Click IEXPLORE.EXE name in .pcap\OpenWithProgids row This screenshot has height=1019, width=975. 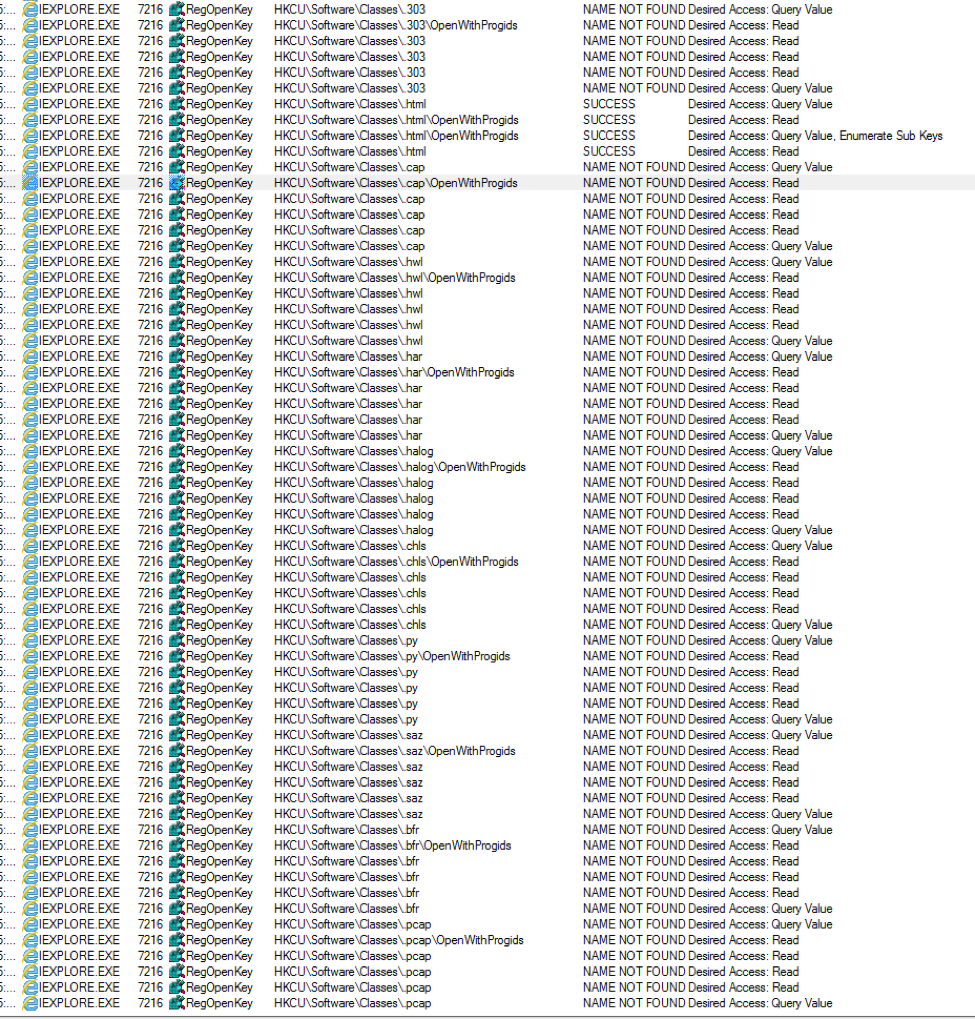click(x=79, y=940)
